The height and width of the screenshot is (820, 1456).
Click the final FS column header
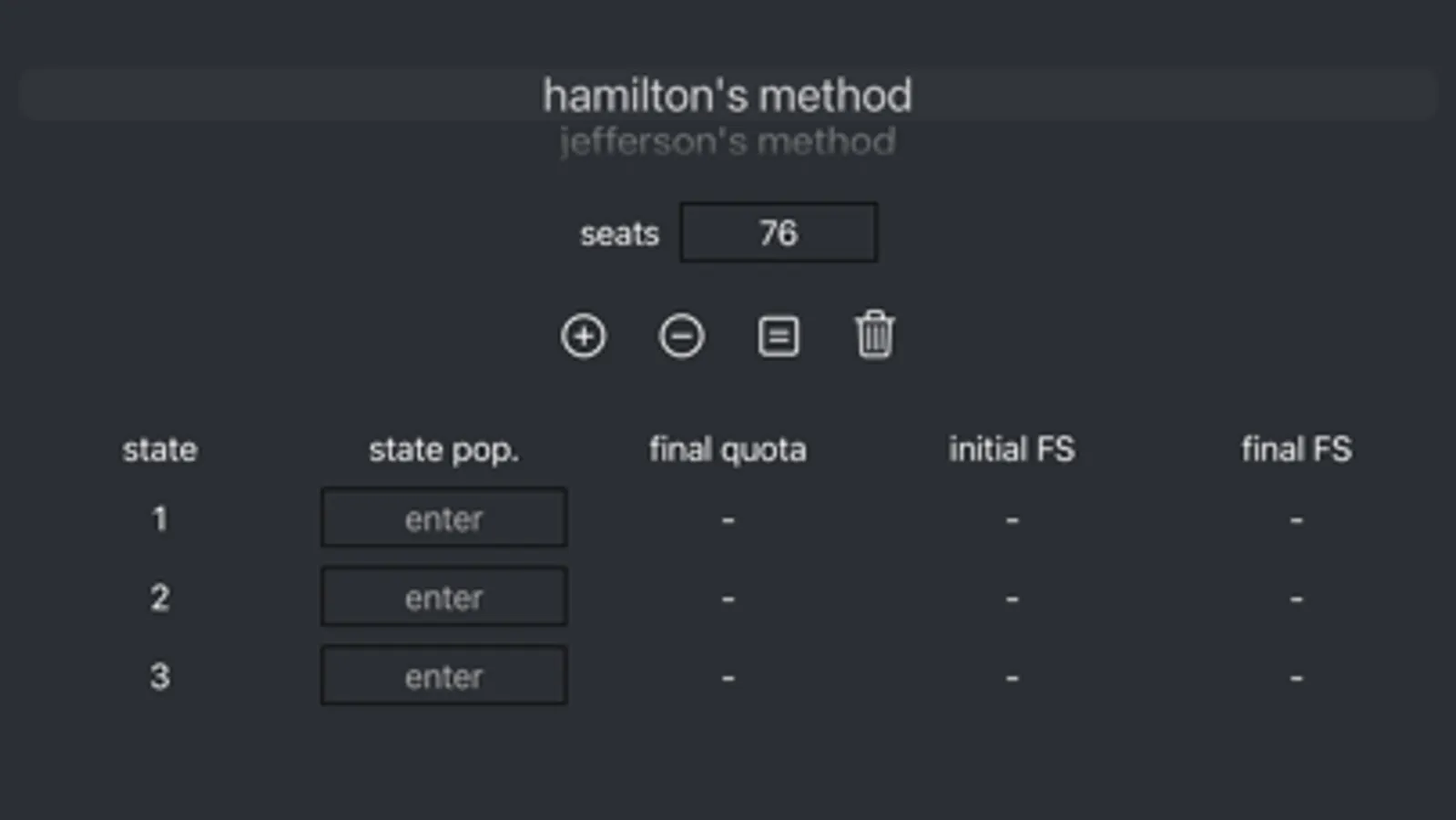tap(1296, 449)
